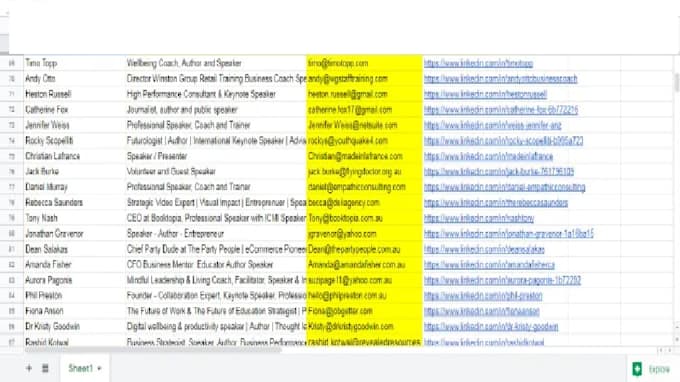This screenshot has width=680, height=382.
Task: Select Timo Topp's highlighted email cell
Action: coord(364,63)
